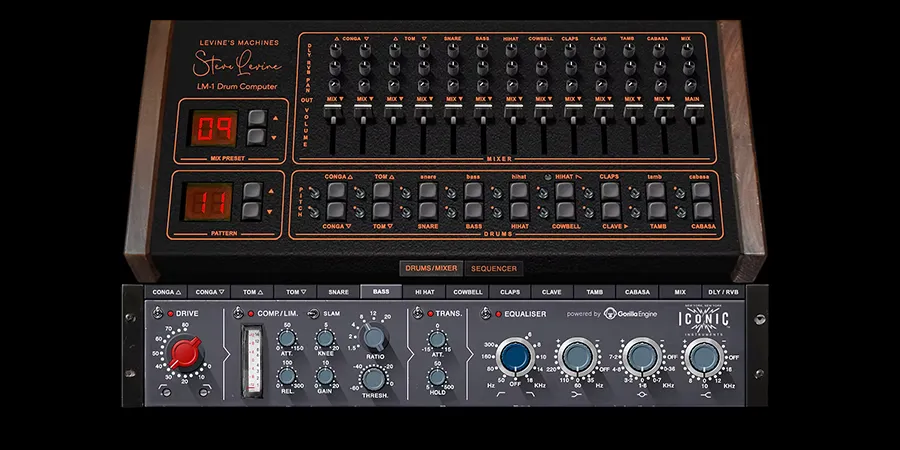
Task: Click the Iconic Instruments logo
Action: [x=704, y=319]
